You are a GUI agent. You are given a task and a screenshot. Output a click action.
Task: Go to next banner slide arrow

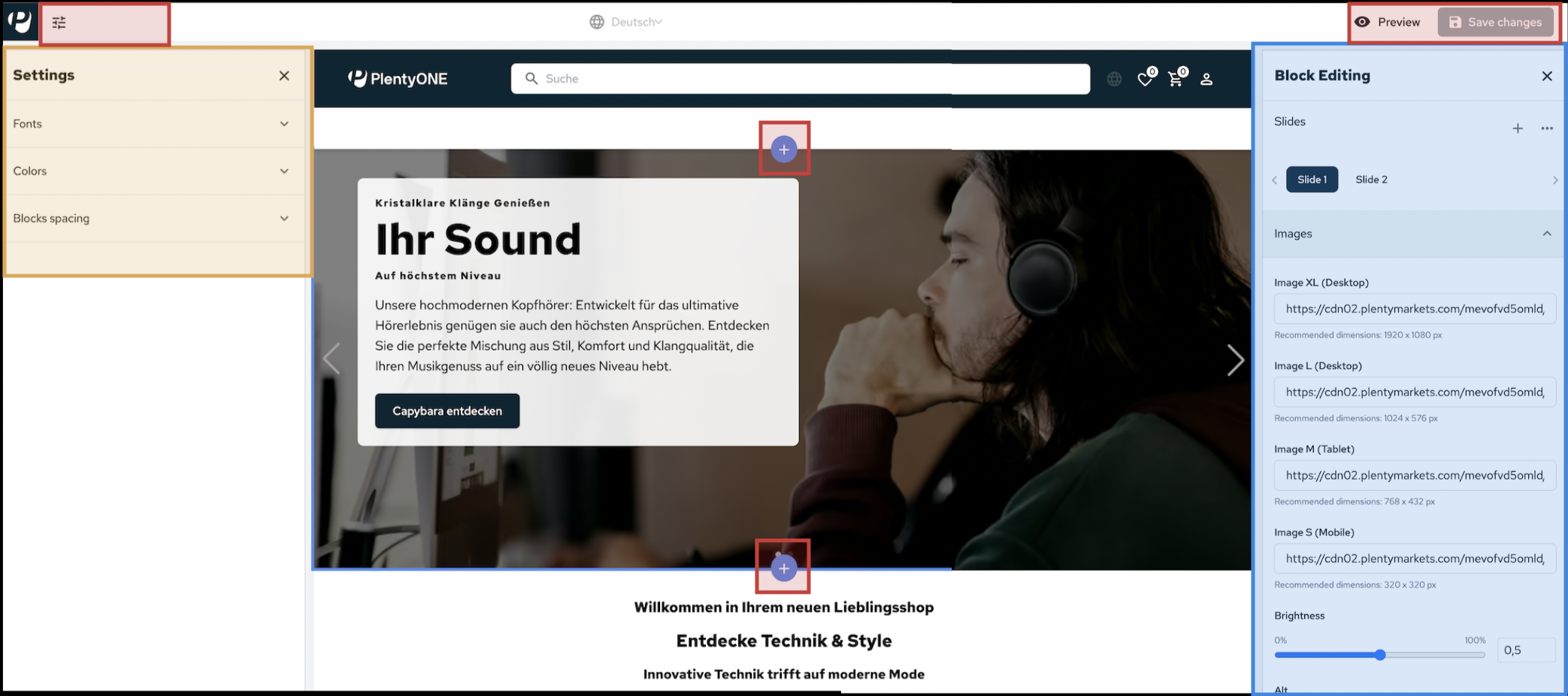point(1235,360)
